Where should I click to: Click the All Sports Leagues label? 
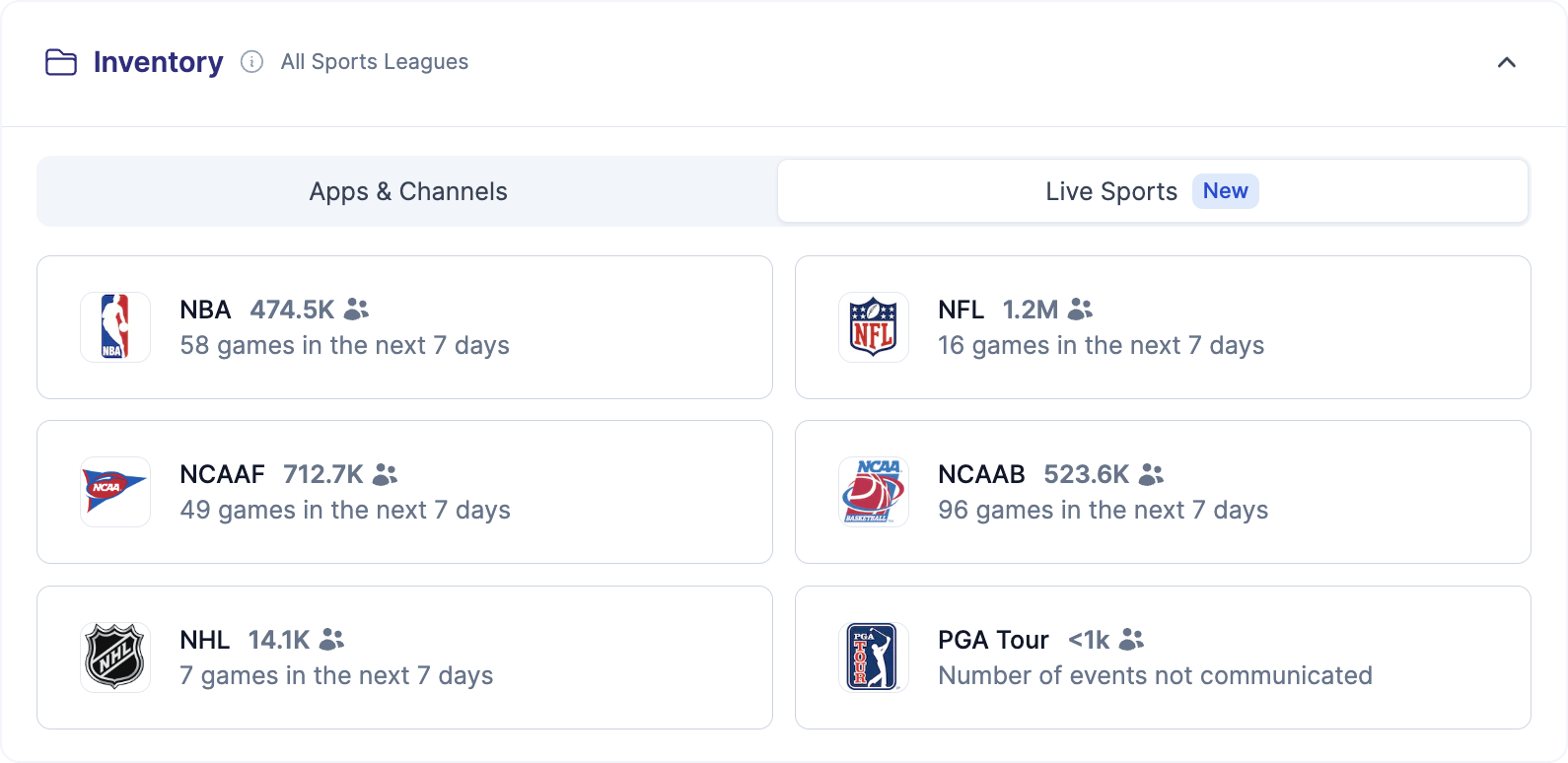[375, 62]
